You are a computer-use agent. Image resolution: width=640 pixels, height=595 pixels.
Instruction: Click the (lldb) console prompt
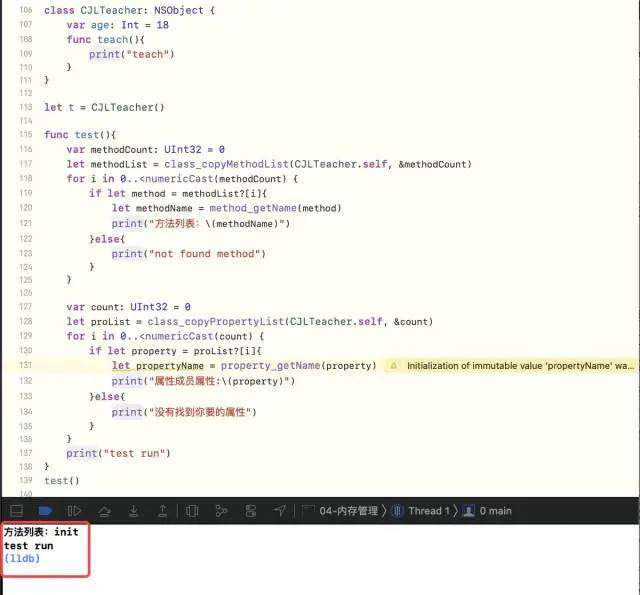click(x=22, y=558)
